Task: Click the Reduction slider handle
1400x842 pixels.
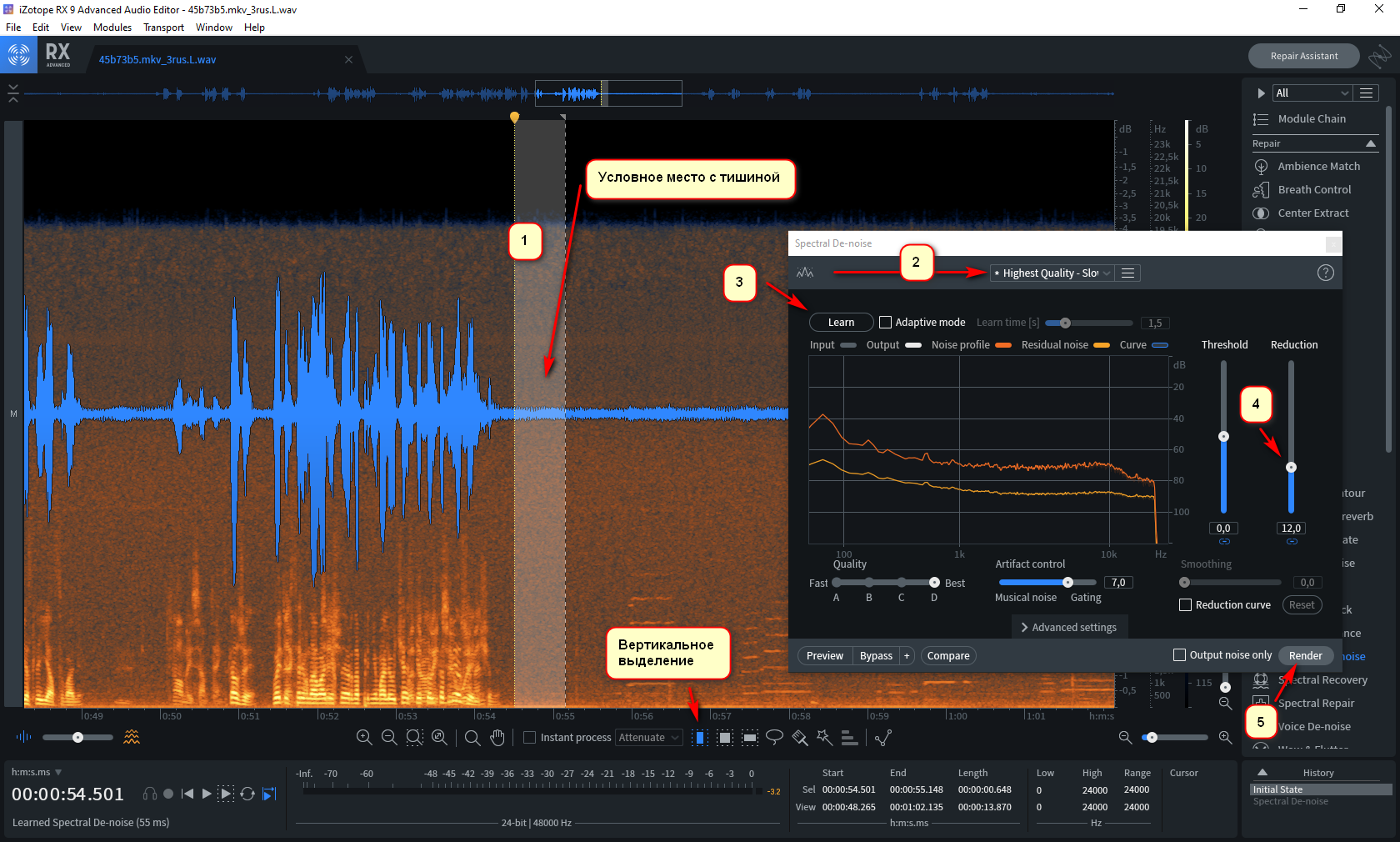Action: 1291,468
